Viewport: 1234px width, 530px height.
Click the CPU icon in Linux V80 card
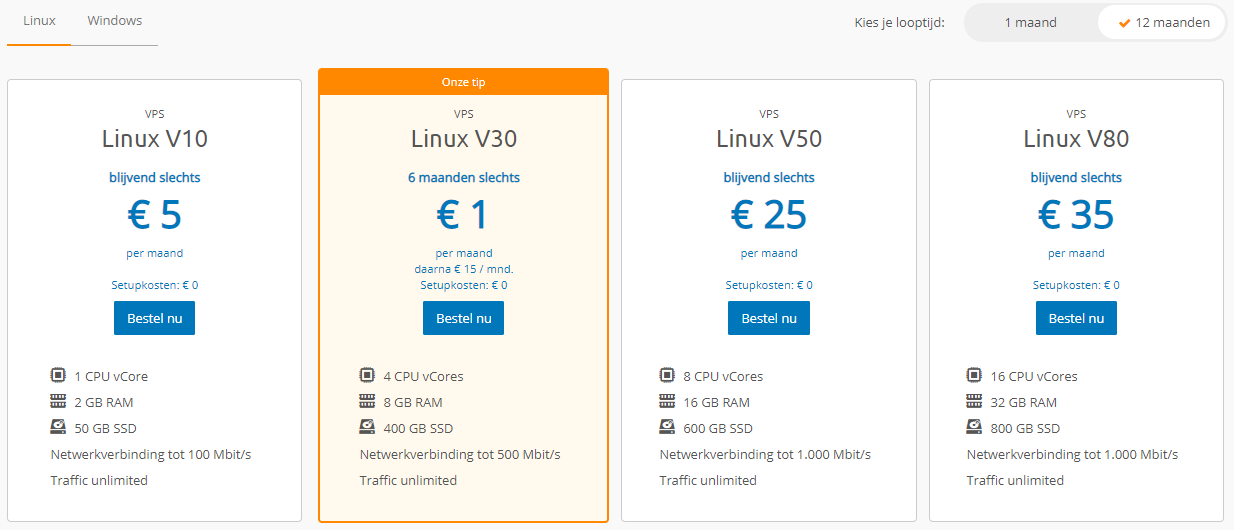974,376
